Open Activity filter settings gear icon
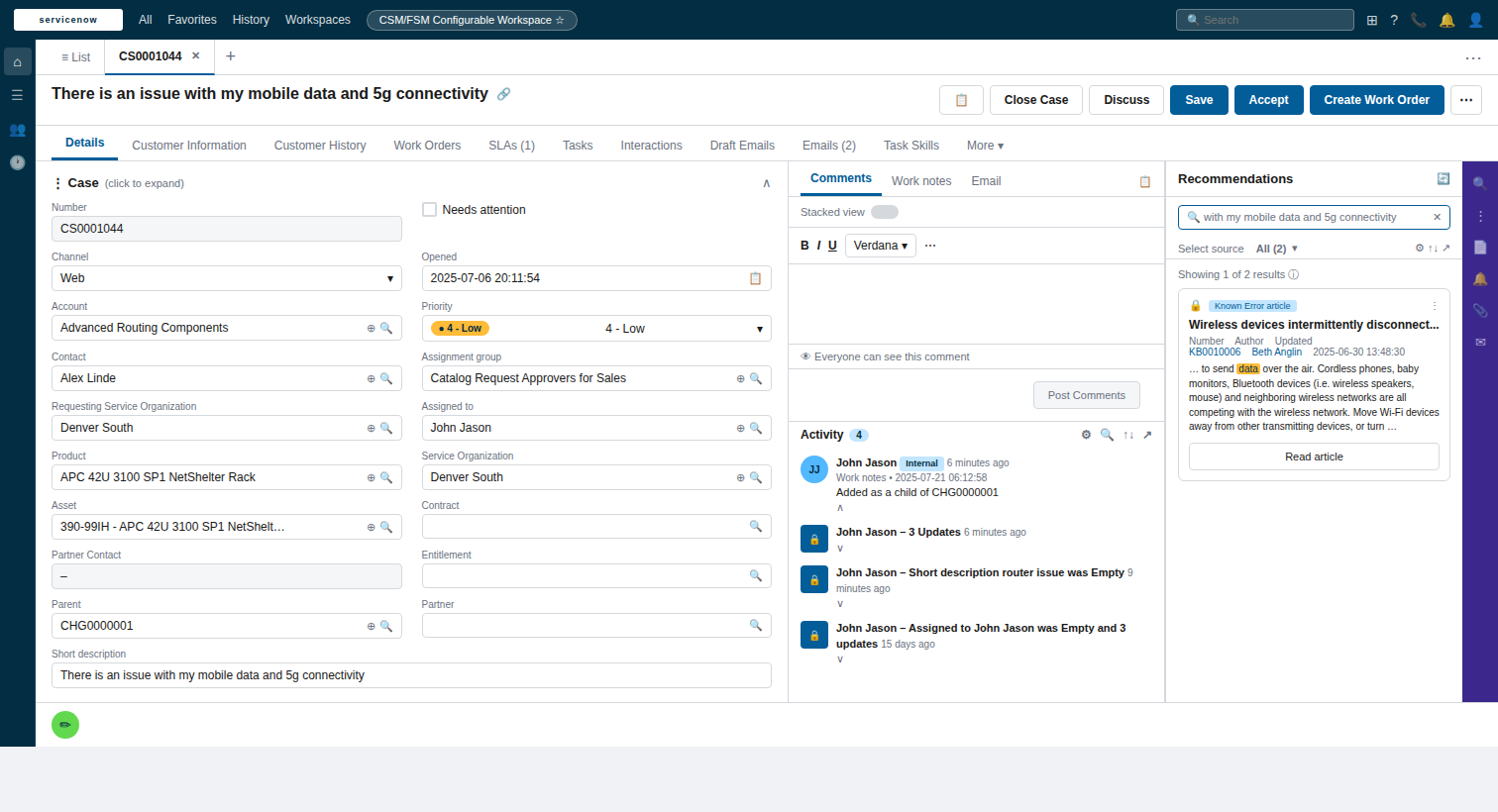 (x=1086, y=435)
